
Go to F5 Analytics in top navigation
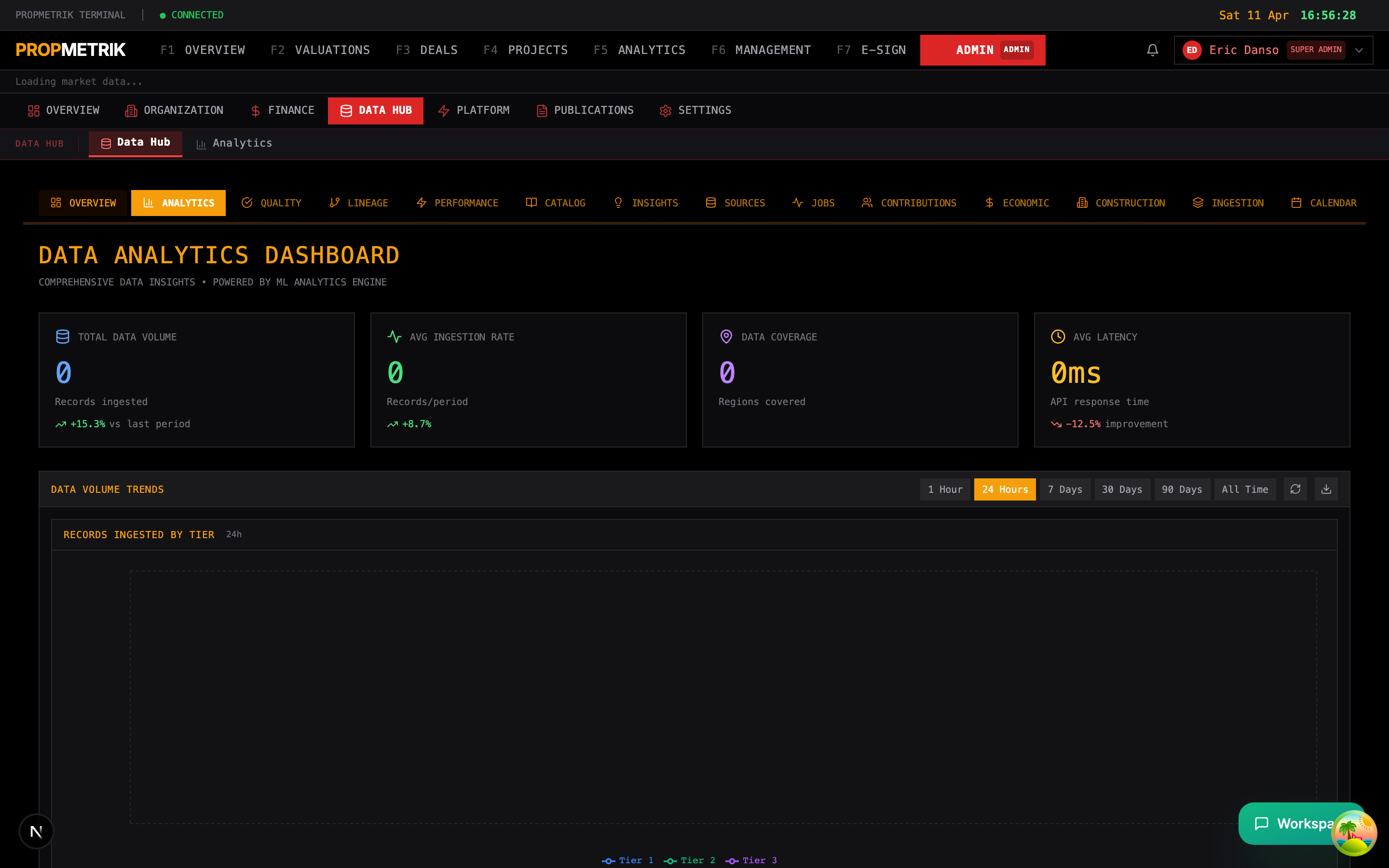coord(640,50)
